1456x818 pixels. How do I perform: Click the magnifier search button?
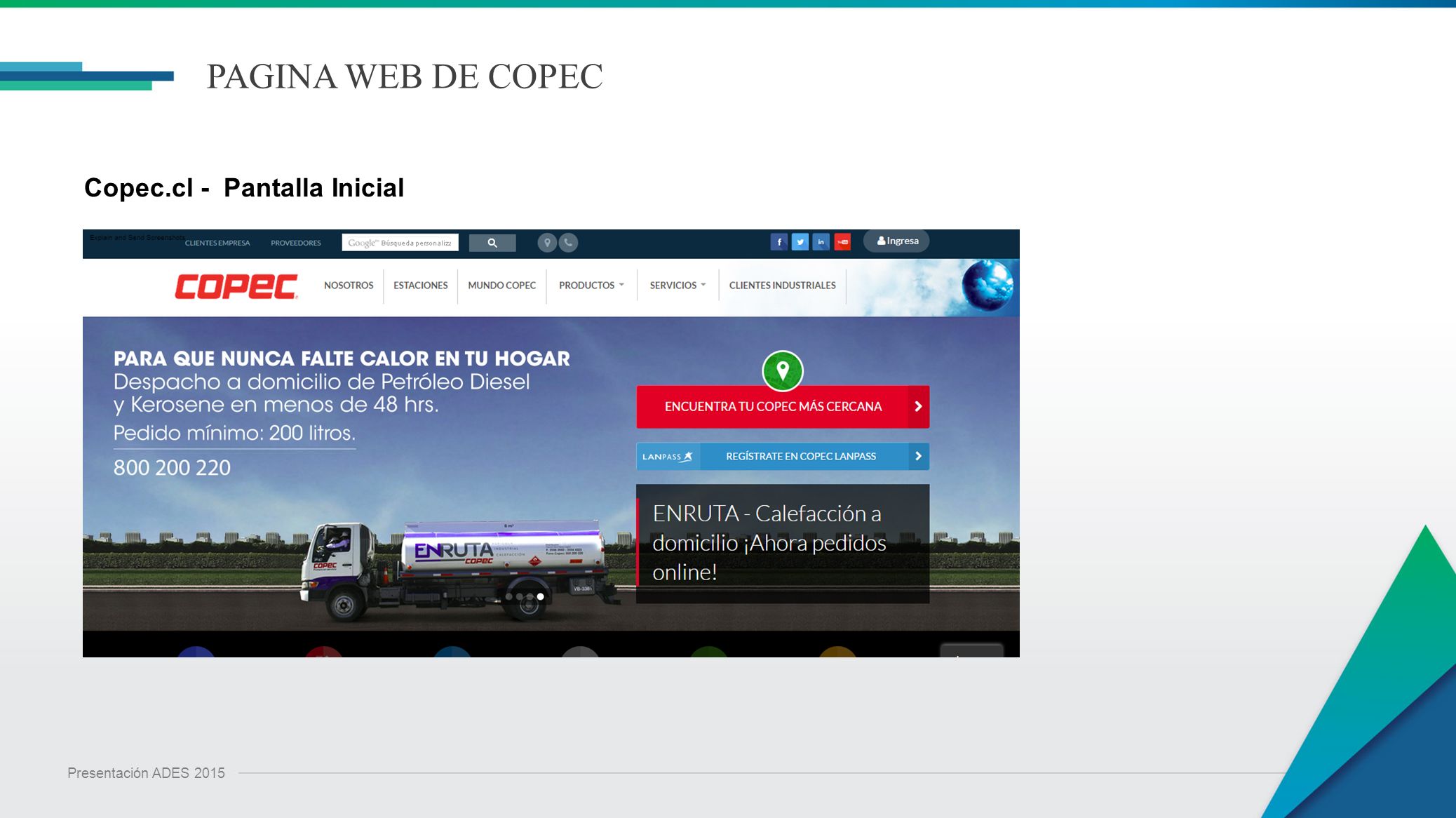click(492, 243)
